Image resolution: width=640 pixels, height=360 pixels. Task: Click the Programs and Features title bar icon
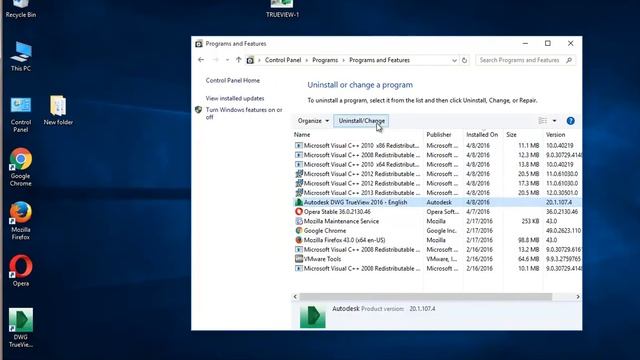pyautogui.click(x=199, y=44)
